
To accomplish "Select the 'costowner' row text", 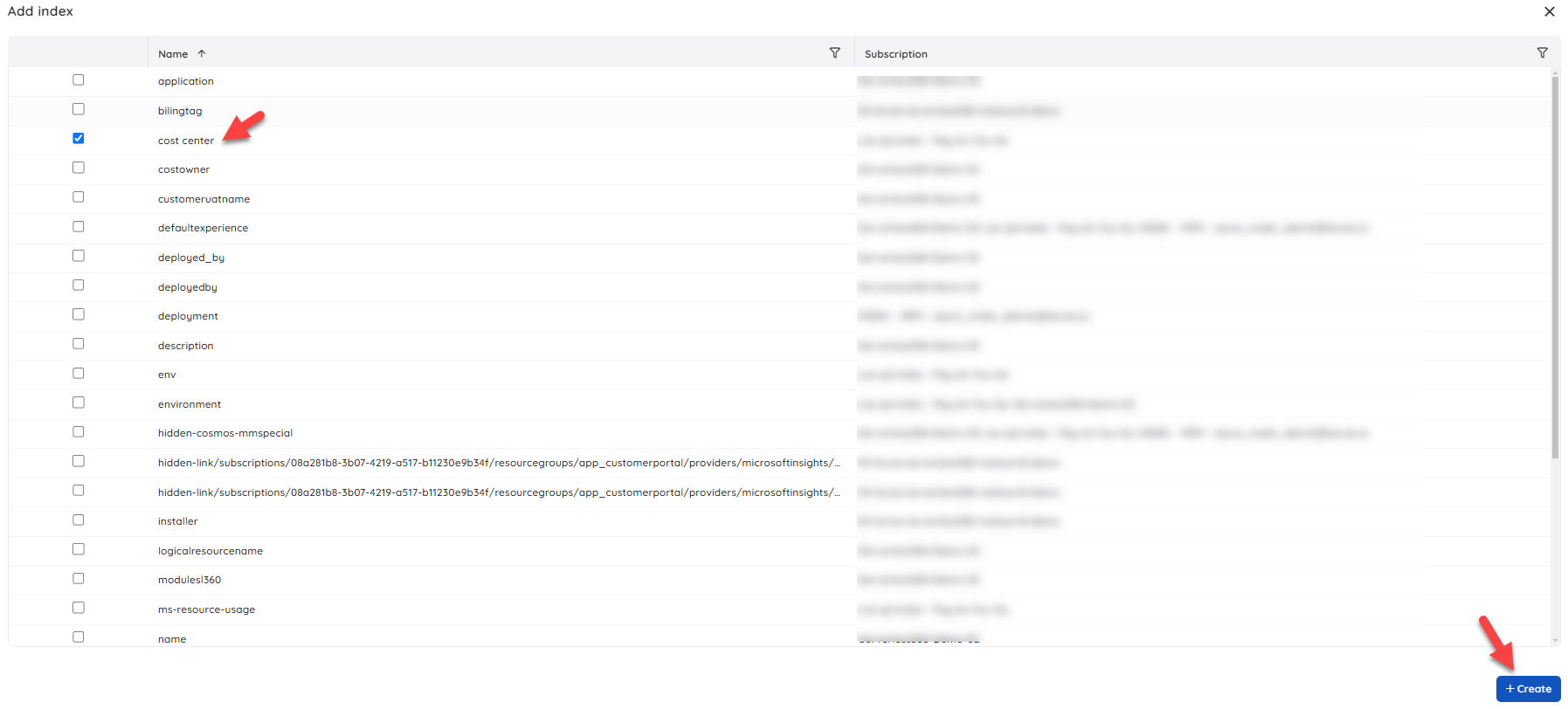I will point(183,169).
